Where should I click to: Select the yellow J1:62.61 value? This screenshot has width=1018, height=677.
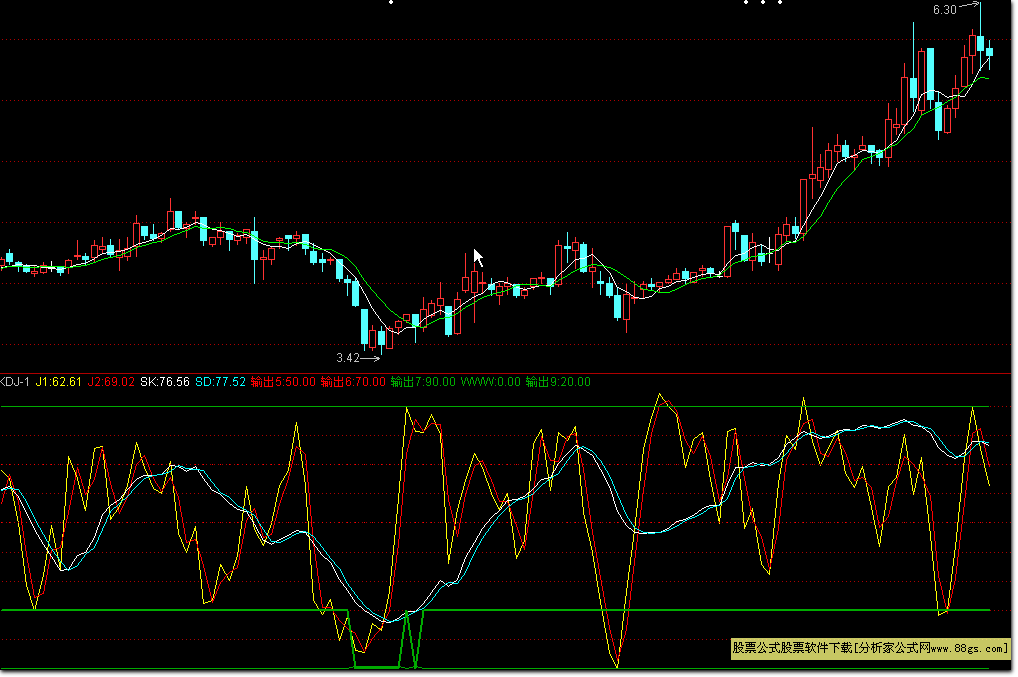click(58, 382)
